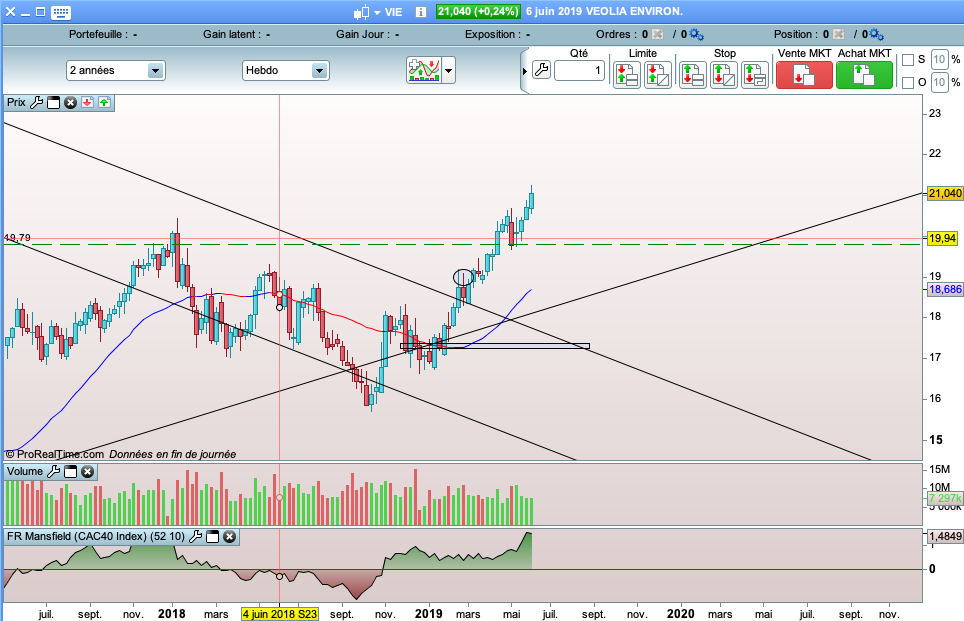This screenshot has height=621, width=964.
Task: Click the candlestick chart style icon
Action: pos(362,12)
